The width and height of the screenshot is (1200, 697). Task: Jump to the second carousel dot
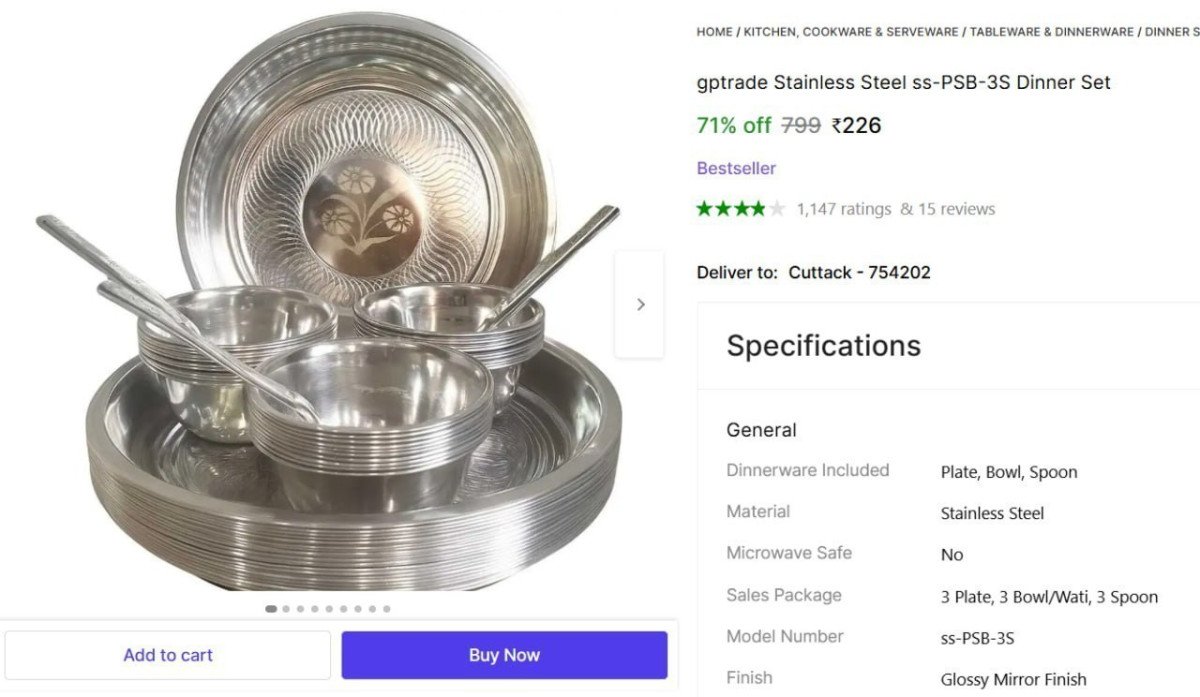point(286,608)
